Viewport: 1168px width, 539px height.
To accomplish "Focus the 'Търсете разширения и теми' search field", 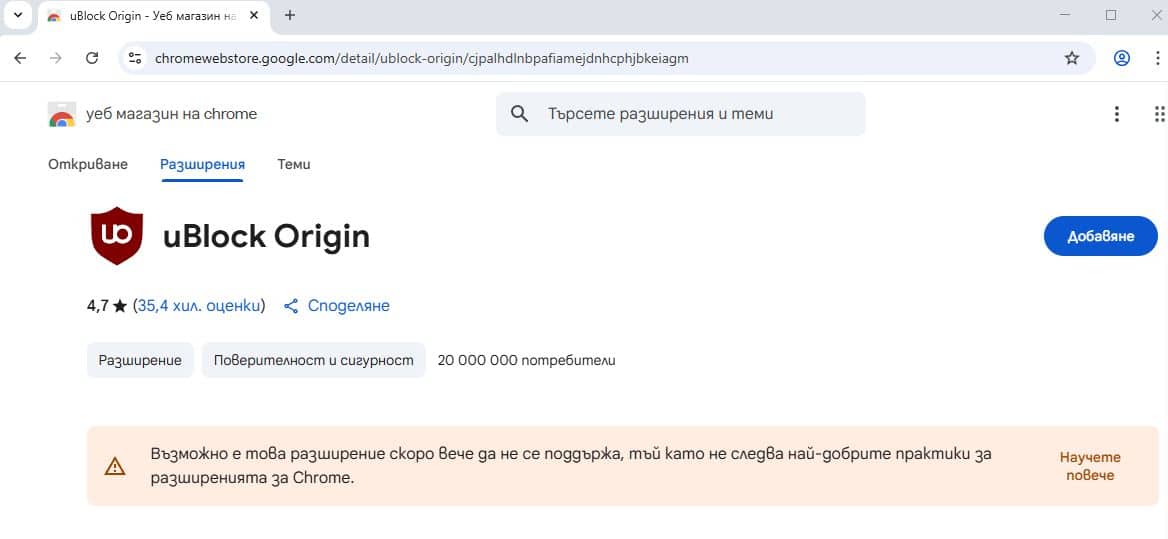I will tap(681, 114).
